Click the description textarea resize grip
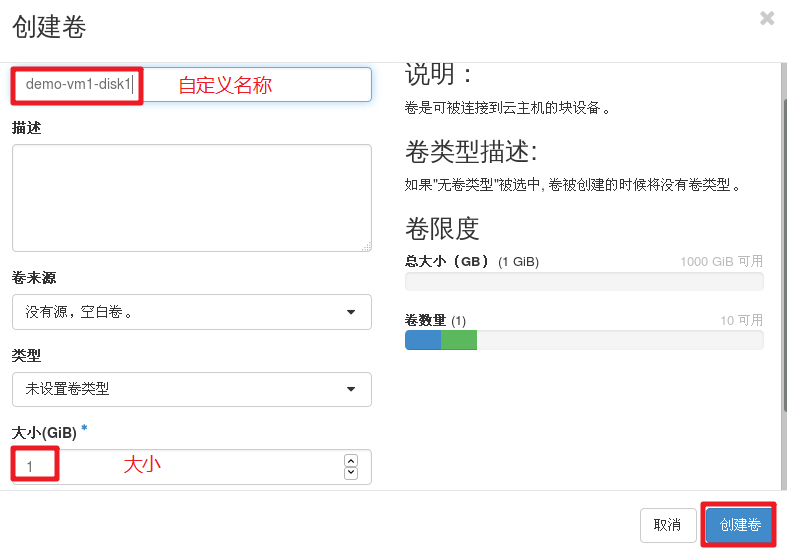Screen dimensions: 787x559 tap(366, 246)
